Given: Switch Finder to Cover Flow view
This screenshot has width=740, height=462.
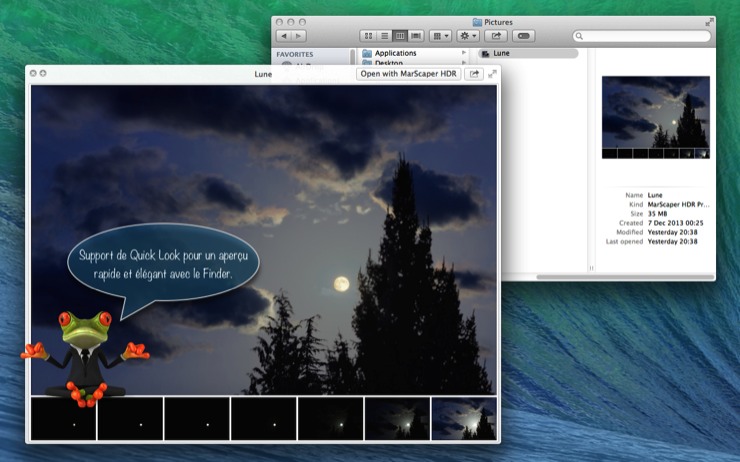Looking at the screenshot, I should pyautogui.click(x=414, y=36).
